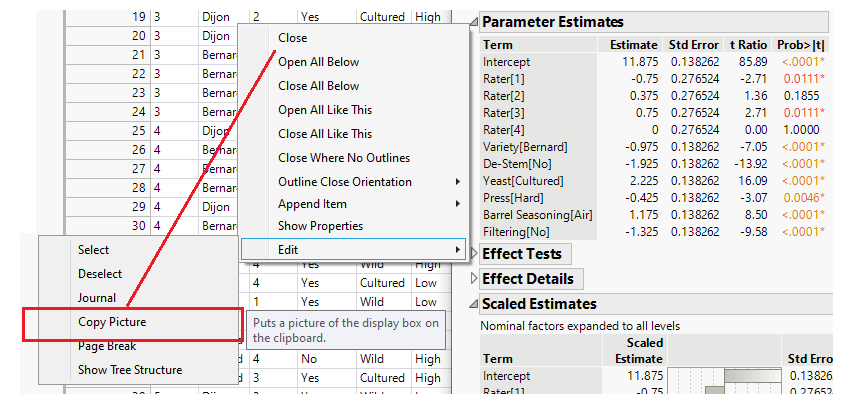
Task: Select Show Tree Structure option
Action: [130, 370]
